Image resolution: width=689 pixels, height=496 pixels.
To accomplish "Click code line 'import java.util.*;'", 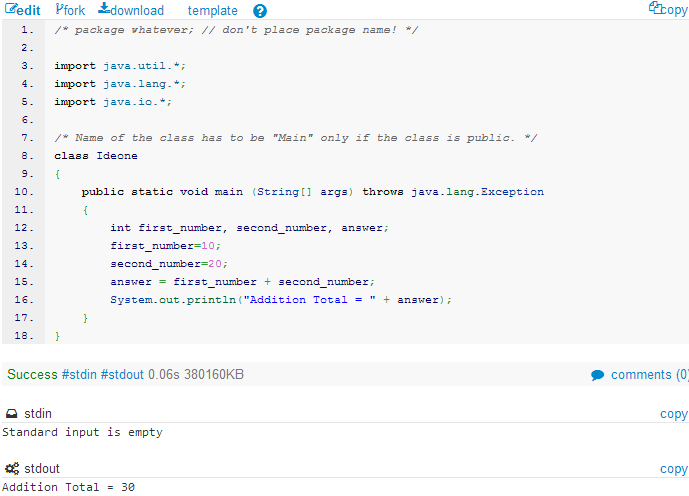I will [x=120, y=66].
